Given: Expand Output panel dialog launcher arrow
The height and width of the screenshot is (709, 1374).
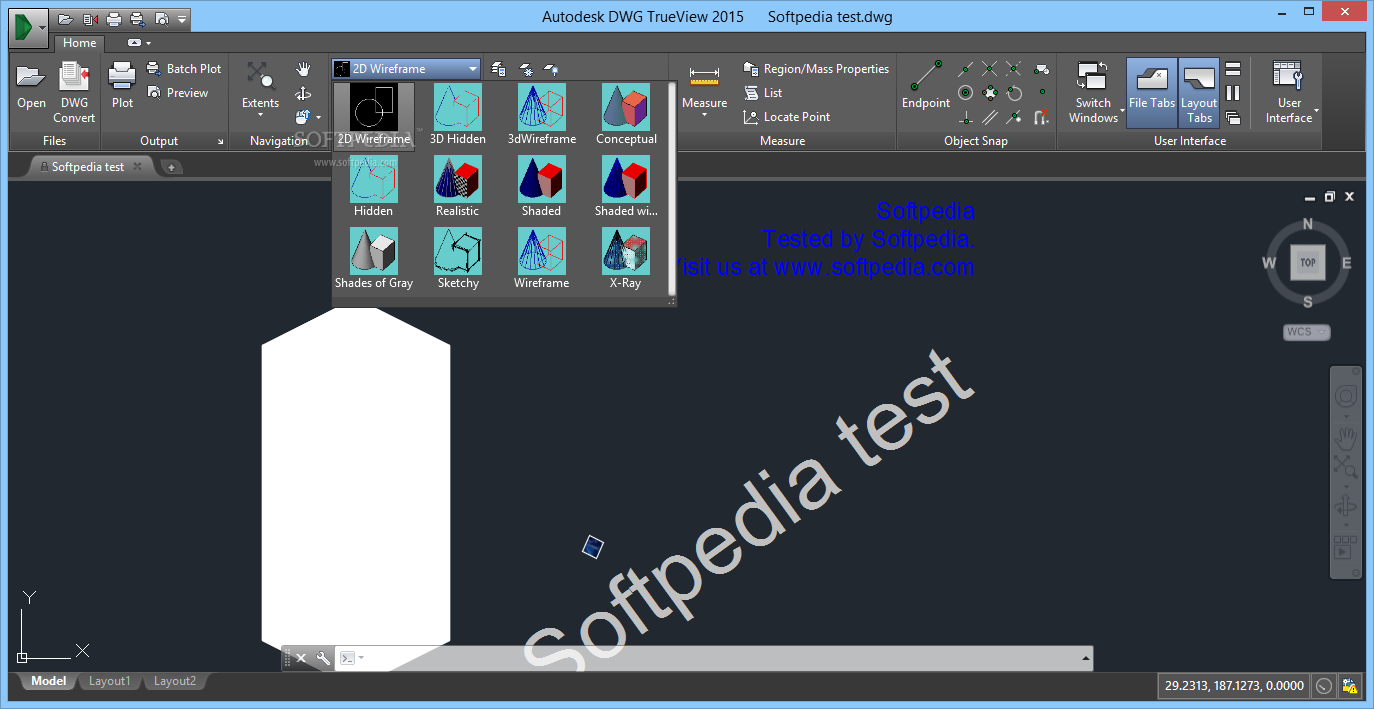Looking at the screenshot, I should (220, 142).
